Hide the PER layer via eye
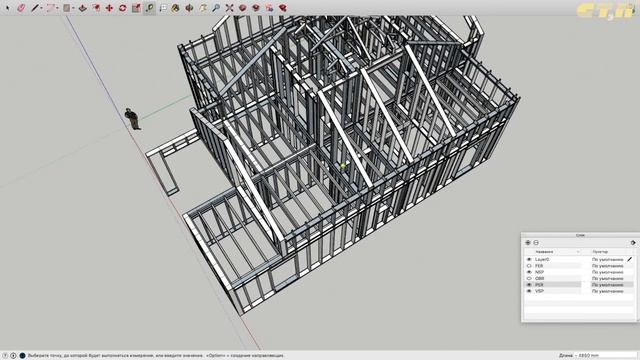Screen dimensions: 640x360 (529, 284)
